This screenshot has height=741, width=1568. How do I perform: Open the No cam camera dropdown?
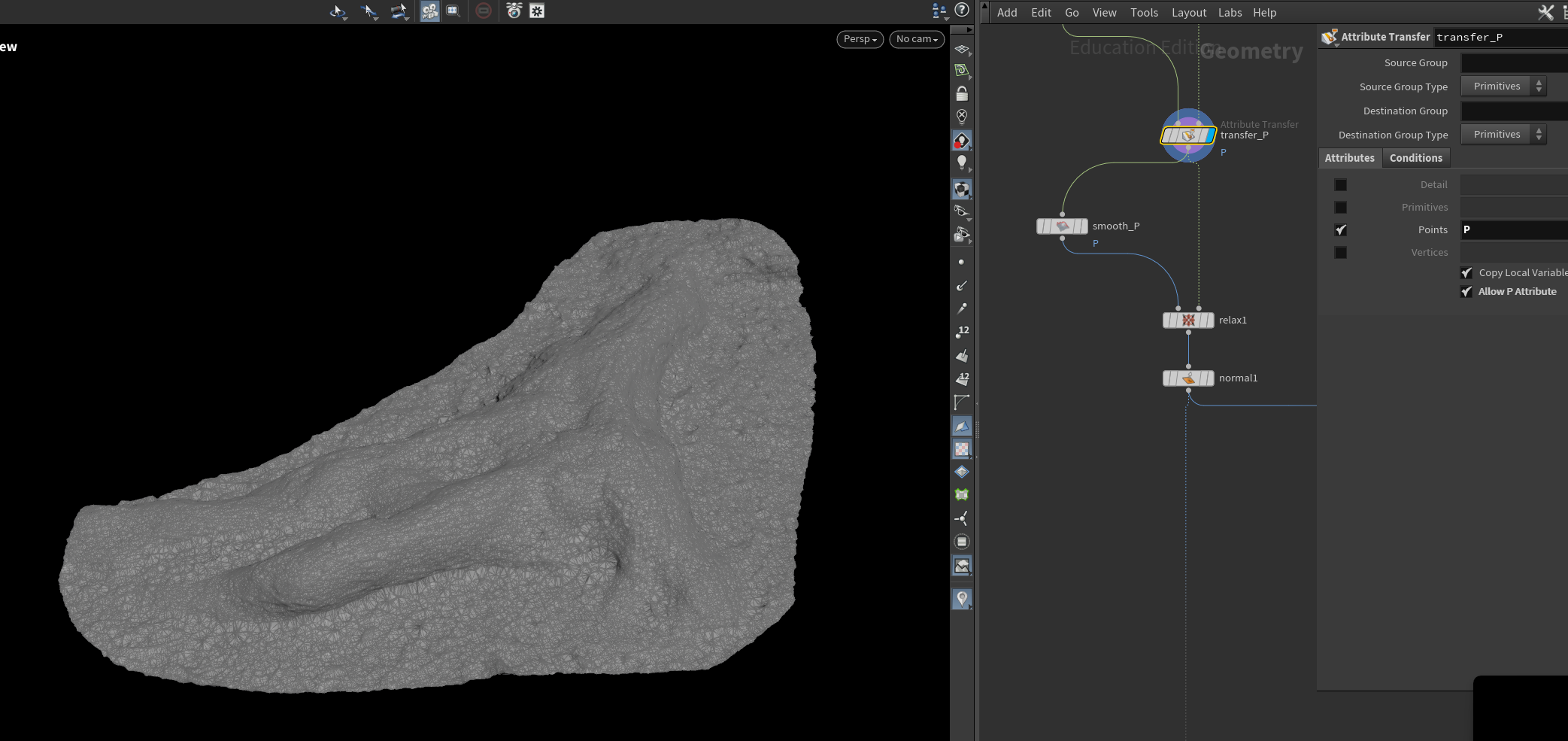(916, 39)
